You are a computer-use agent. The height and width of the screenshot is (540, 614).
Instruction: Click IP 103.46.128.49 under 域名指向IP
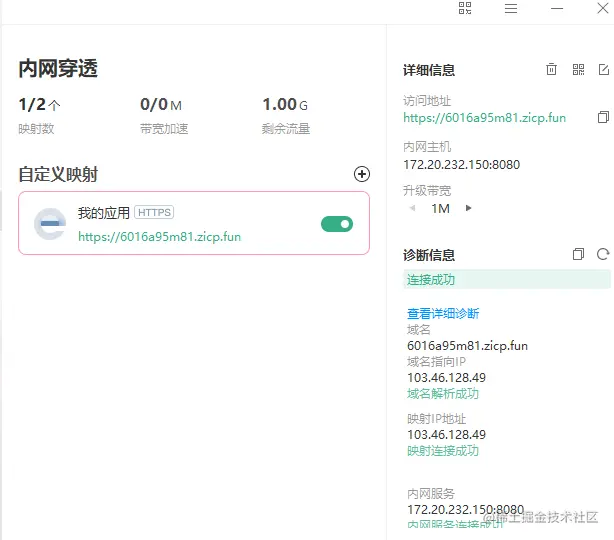pyautogui.click(x=446, y=377)
